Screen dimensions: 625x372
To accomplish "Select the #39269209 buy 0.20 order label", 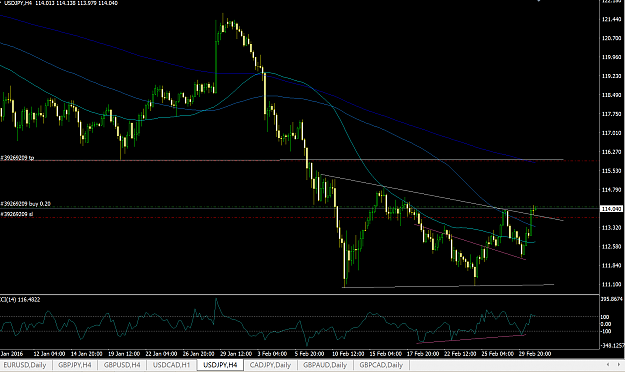I will [x=26, y=204].
